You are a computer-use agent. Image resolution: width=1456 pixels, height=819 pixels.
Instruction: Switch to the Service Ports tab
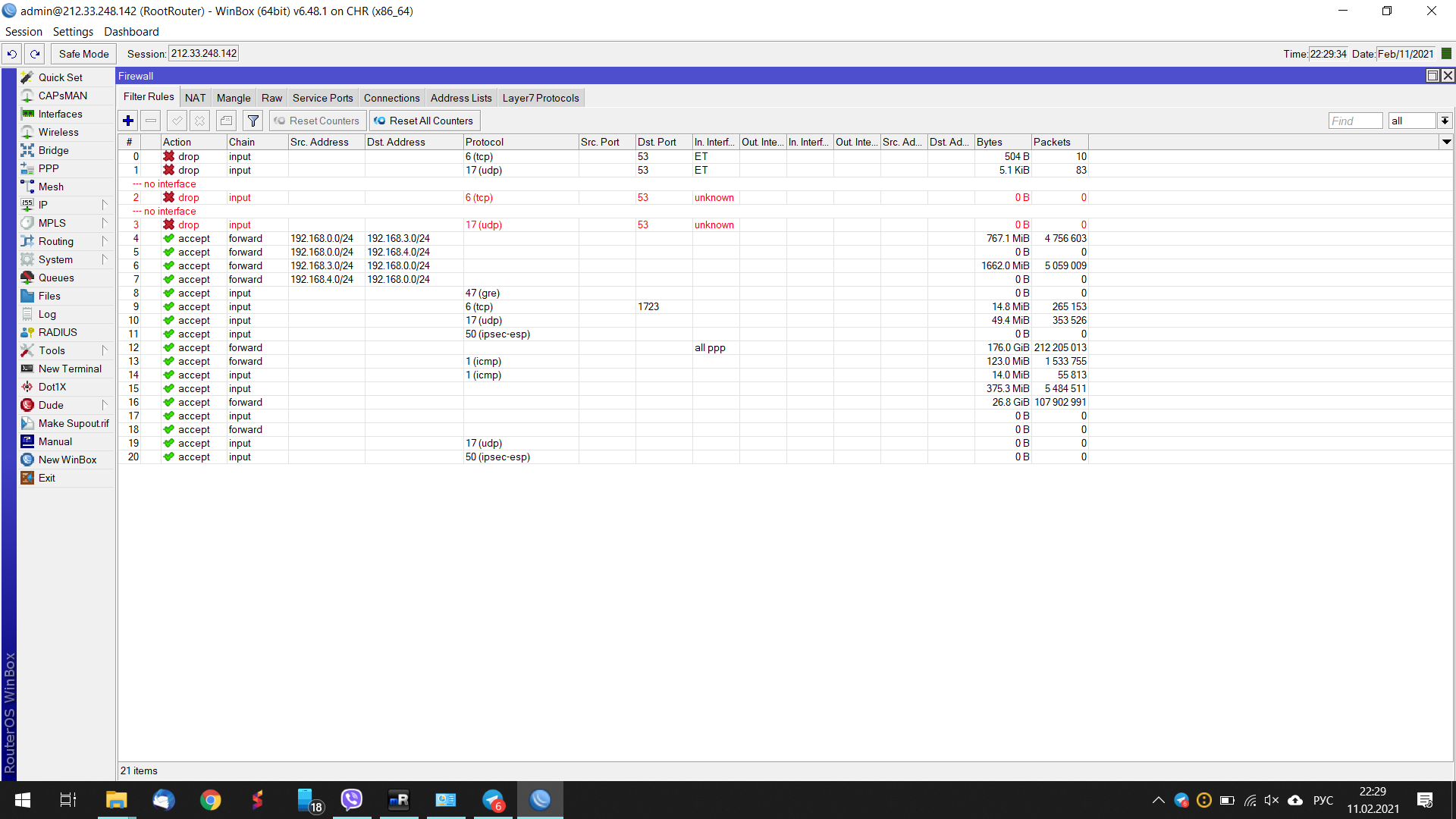[x=323, y=98]
